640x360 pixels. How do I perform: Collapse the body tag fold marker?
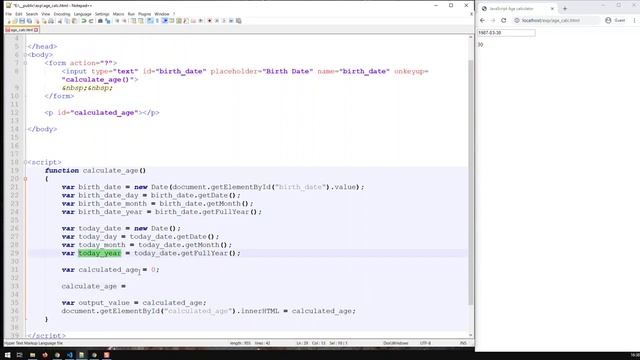click(25, 55)
